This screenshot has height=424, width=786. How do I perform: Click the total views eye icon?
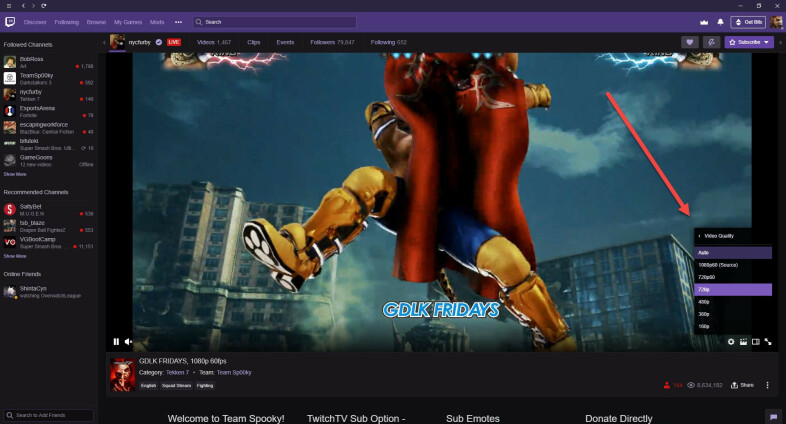click(x=691, y=385)
